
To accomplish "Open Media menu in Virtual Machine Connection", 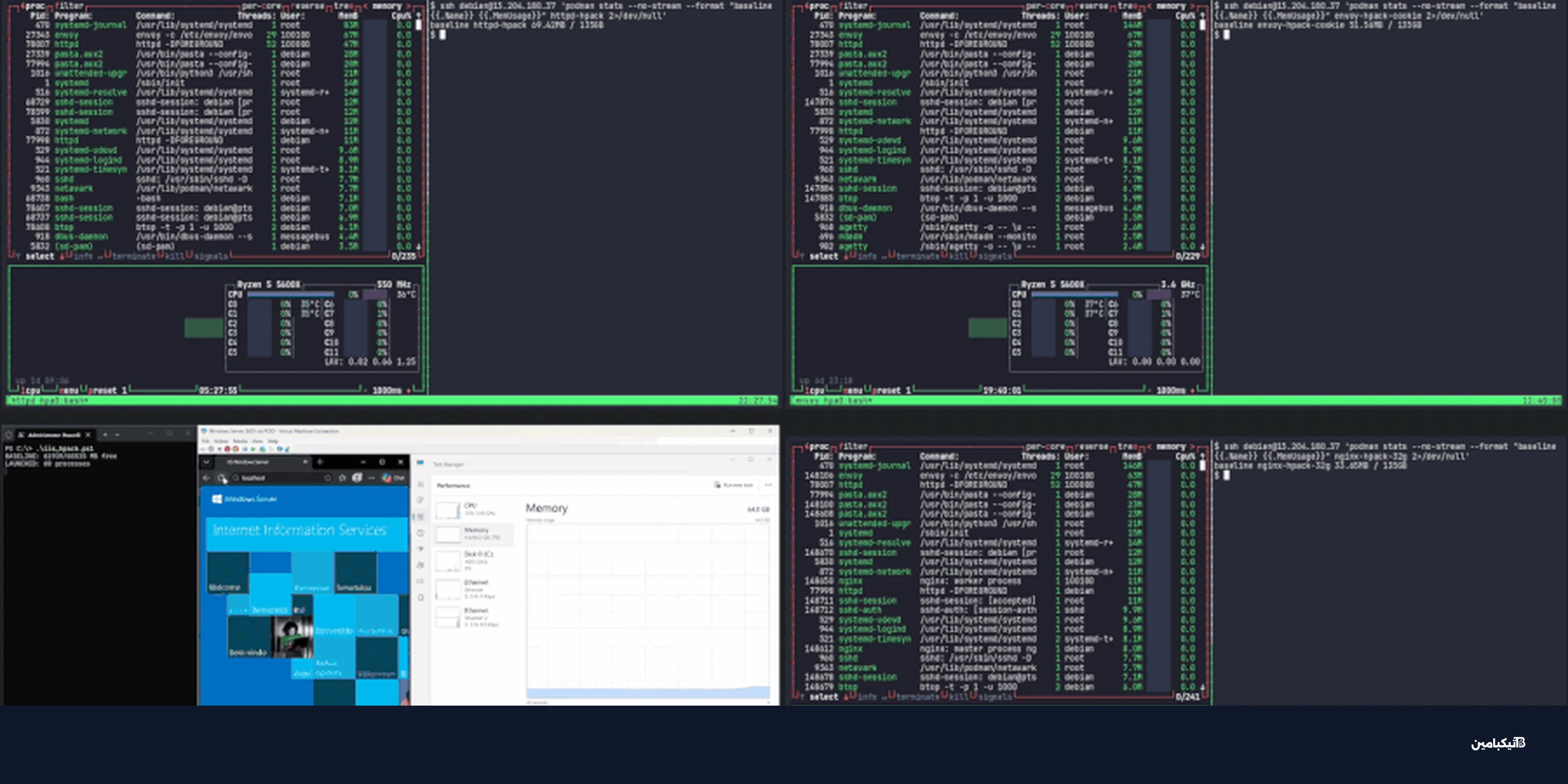I will 240,441.
